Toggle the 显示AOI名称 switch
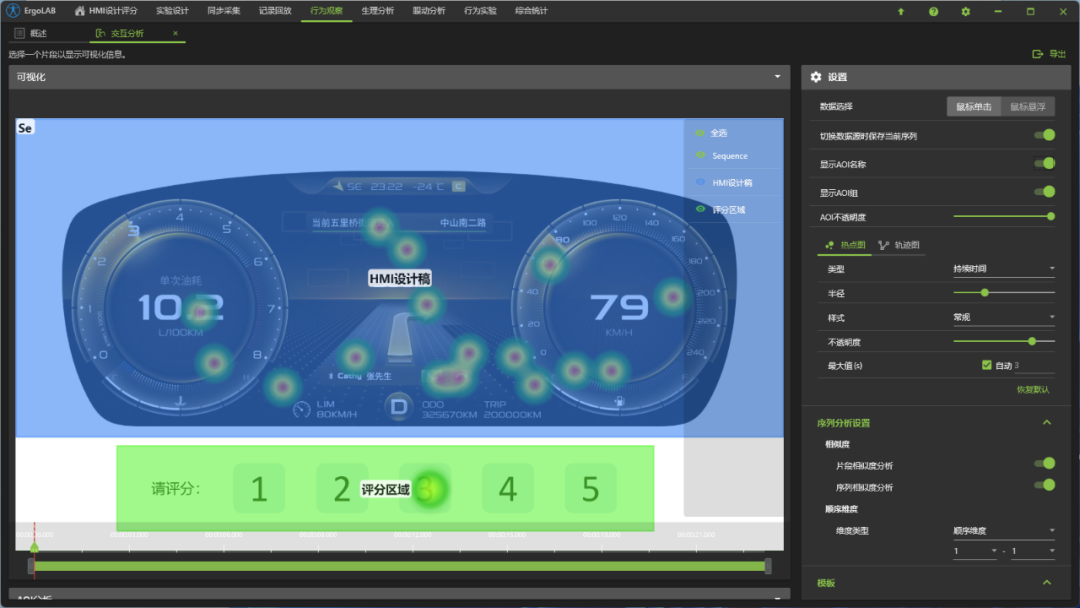The height and width of the screenshot is (608, 1080). point(1045,163)
